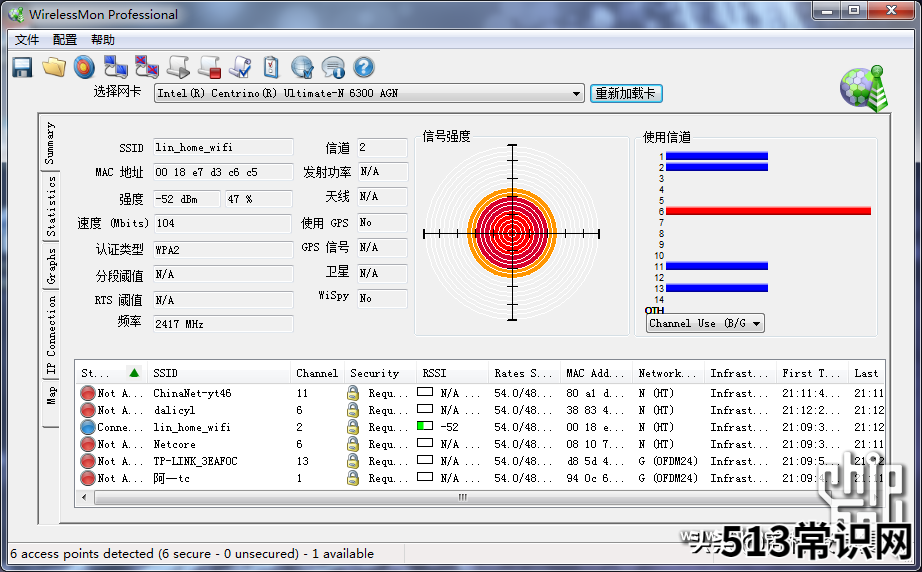Expand the Channel Use B/G dropdown

click(x=705, y=323)
